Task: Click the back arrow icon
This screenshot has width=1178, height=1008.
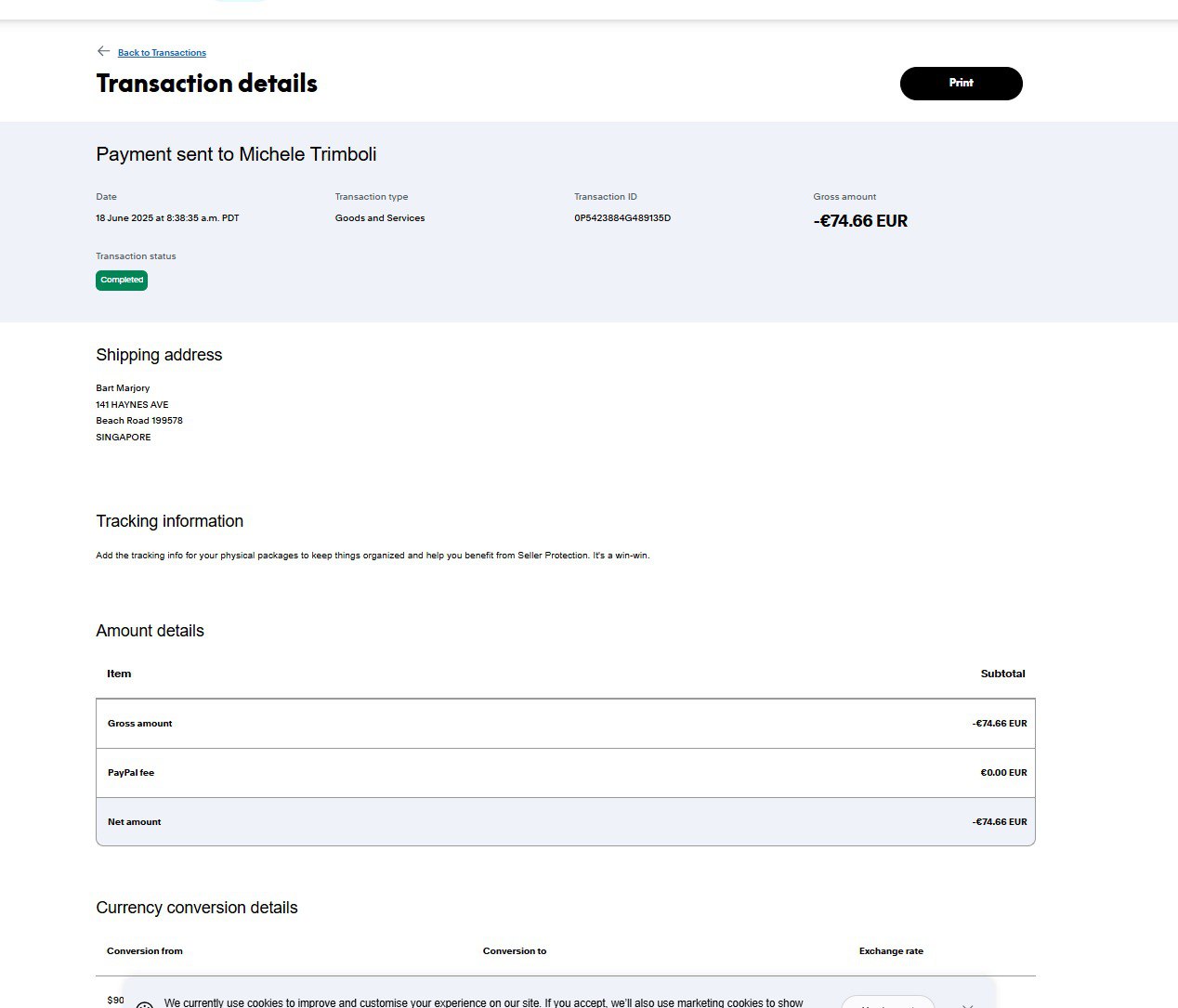Action: (103, 51)
